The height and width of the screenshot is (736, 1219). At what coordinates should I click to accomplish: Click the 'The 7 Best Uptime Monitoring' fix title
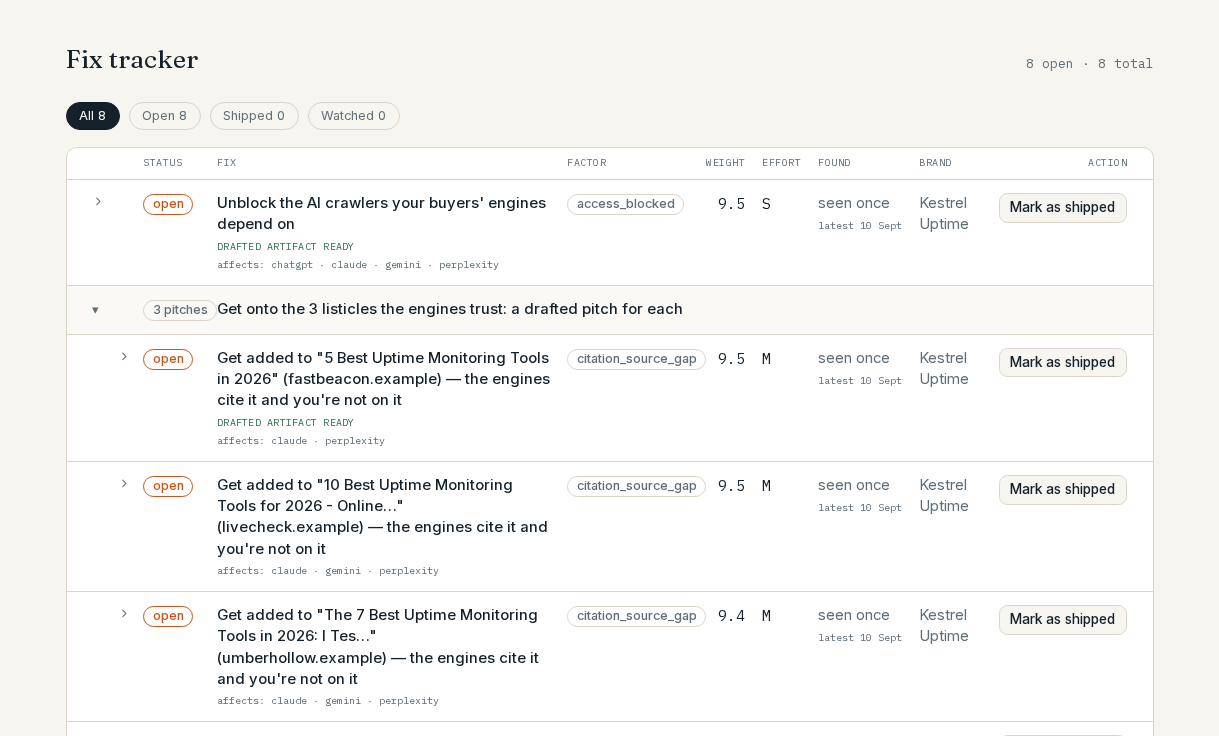click(380, 647)
